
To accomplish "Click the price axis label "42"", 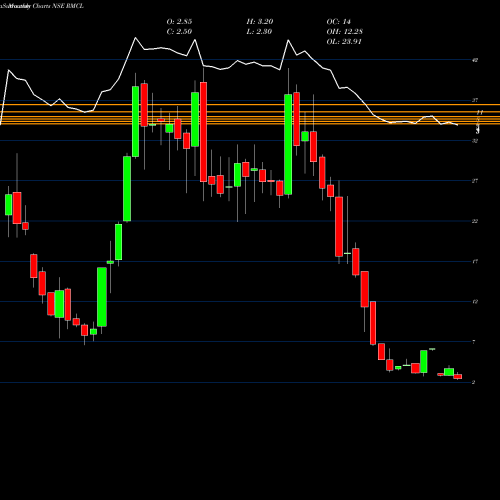I will [x=475, y=60].
